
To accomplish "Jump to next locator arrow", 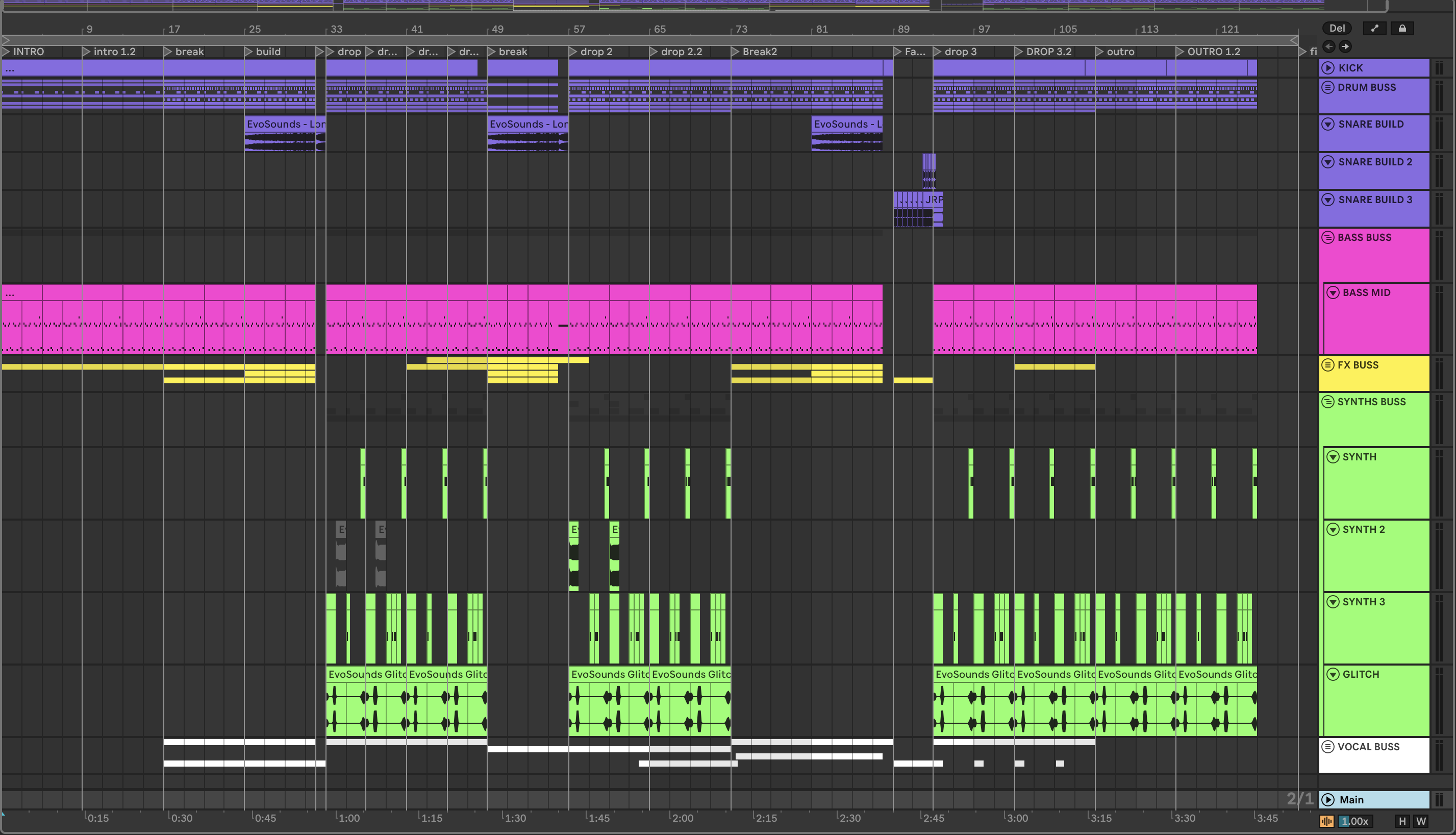I will [1345, 46].
